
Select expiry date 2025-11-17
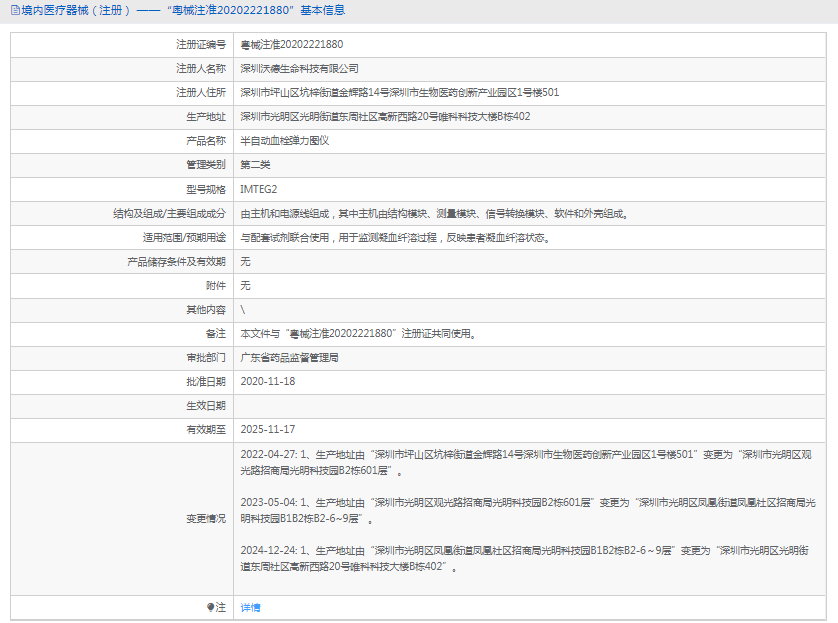(268, 430)
